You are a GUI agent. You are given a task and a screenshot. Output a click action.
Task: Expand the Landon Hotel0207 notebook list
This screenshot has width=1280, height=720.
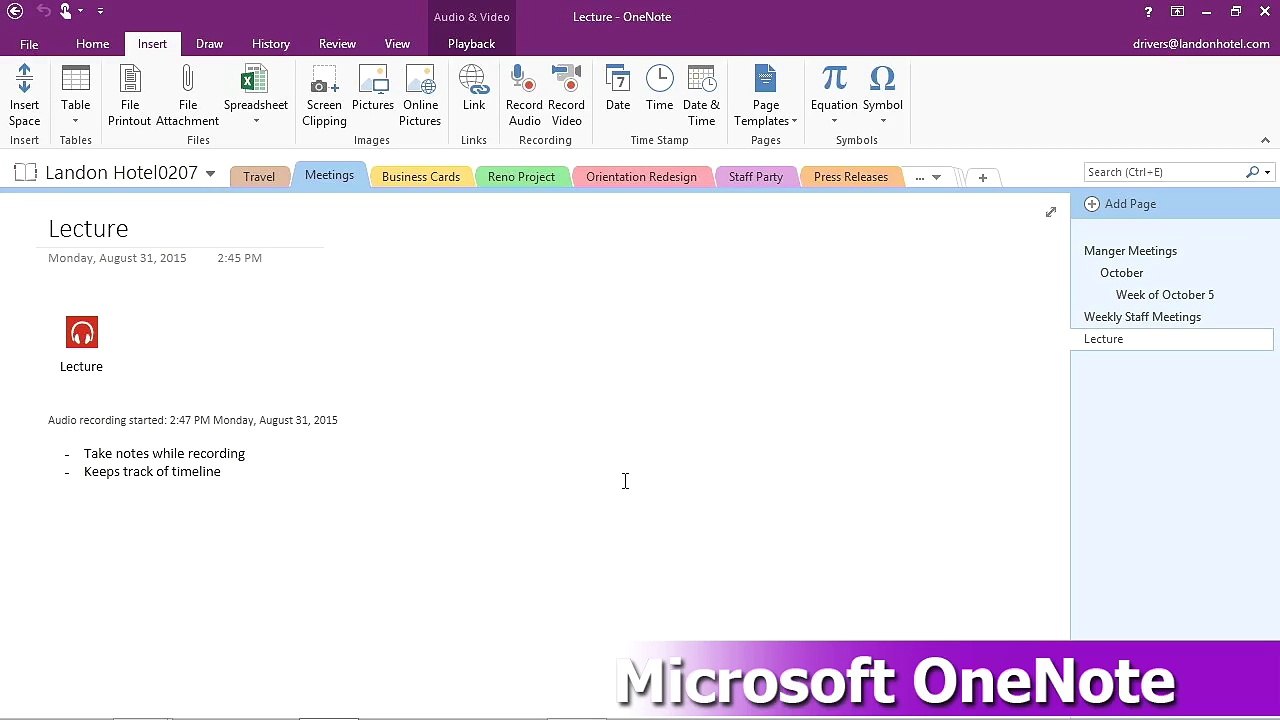coord(210,174)
